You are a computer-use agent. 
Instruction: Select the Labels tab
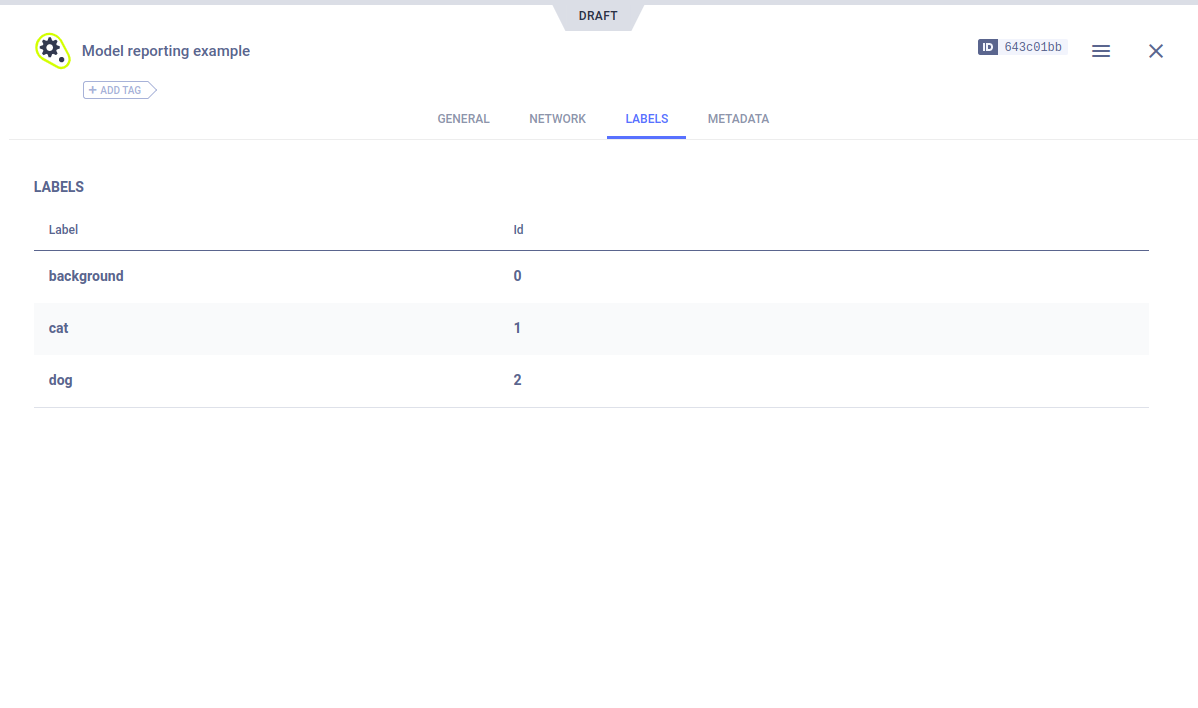pos(646,119)
